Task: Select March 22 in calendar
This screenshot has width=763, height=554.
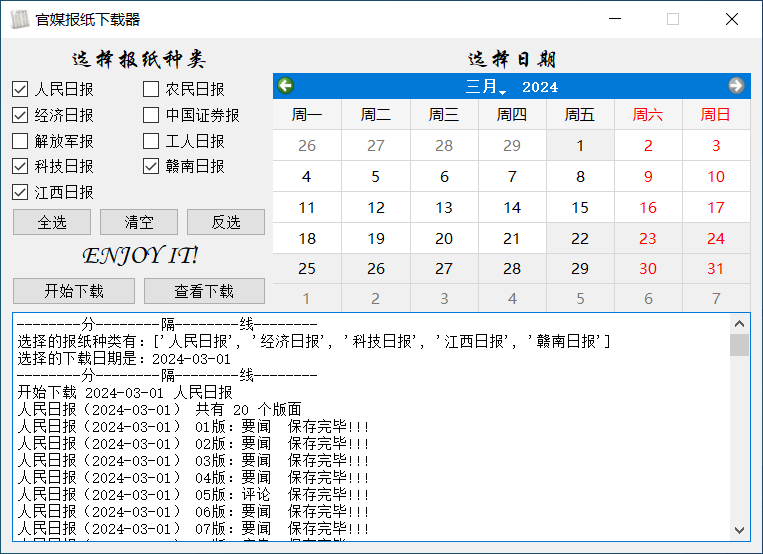Action: point(580,239)
